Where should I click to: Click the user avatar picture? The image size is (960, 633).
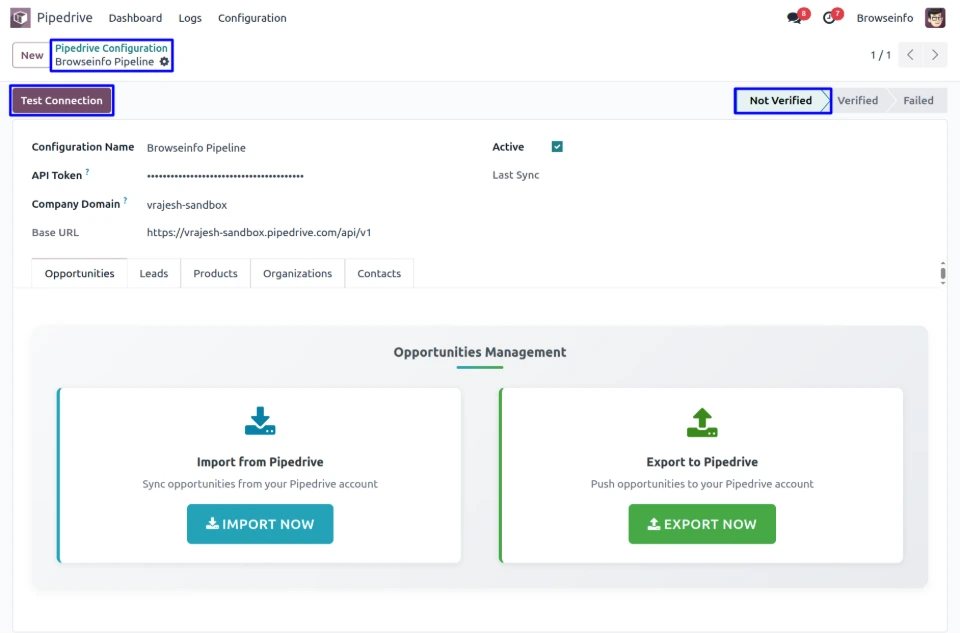[x=935, y=18]
